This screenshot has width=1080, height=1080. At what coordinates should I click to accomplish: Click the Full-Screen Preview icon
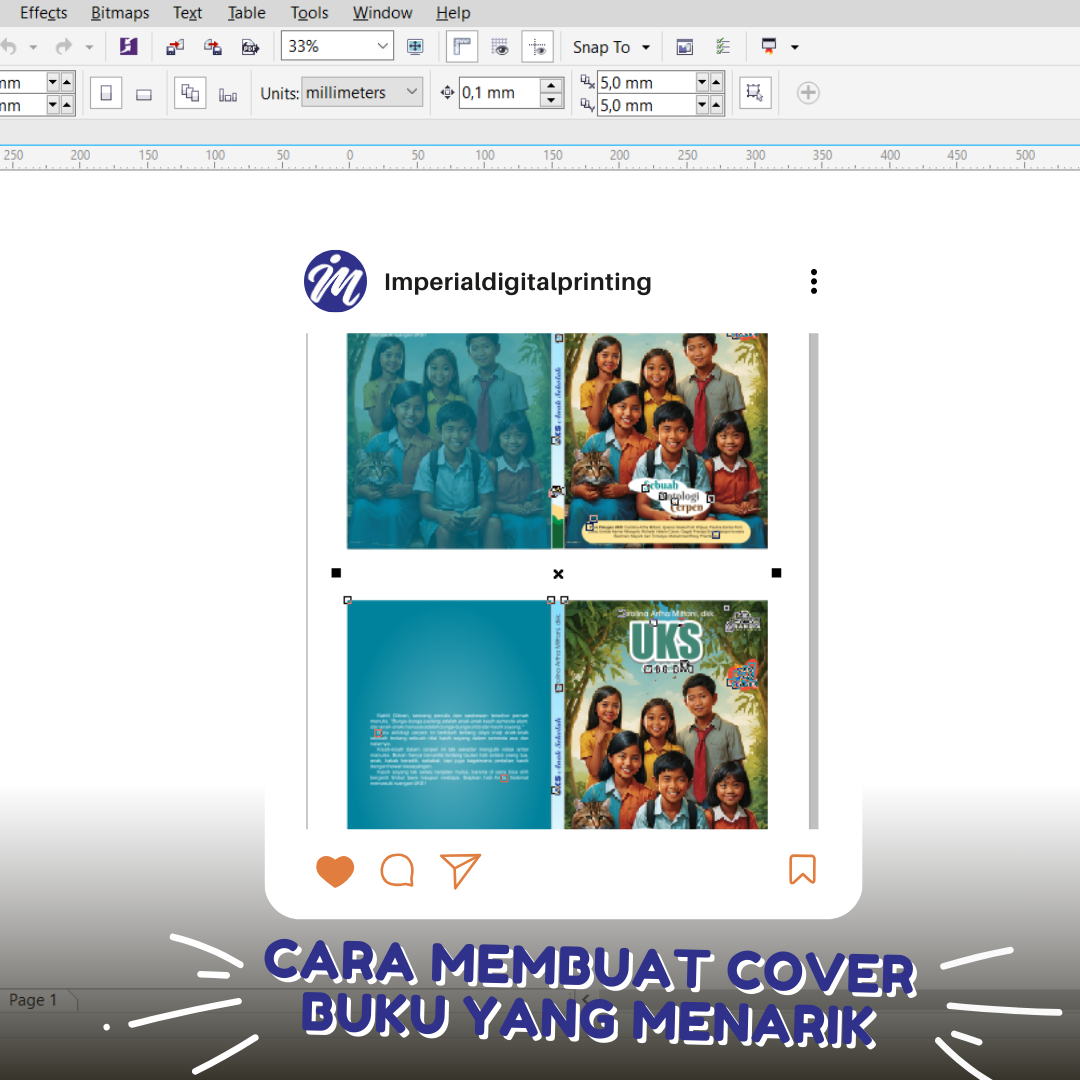point(415,46)
